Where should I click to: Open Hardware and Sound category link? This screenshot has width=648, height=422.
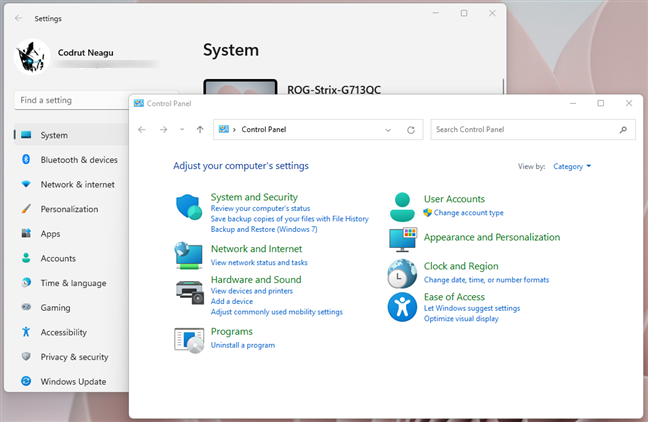(x=256, y=279)
